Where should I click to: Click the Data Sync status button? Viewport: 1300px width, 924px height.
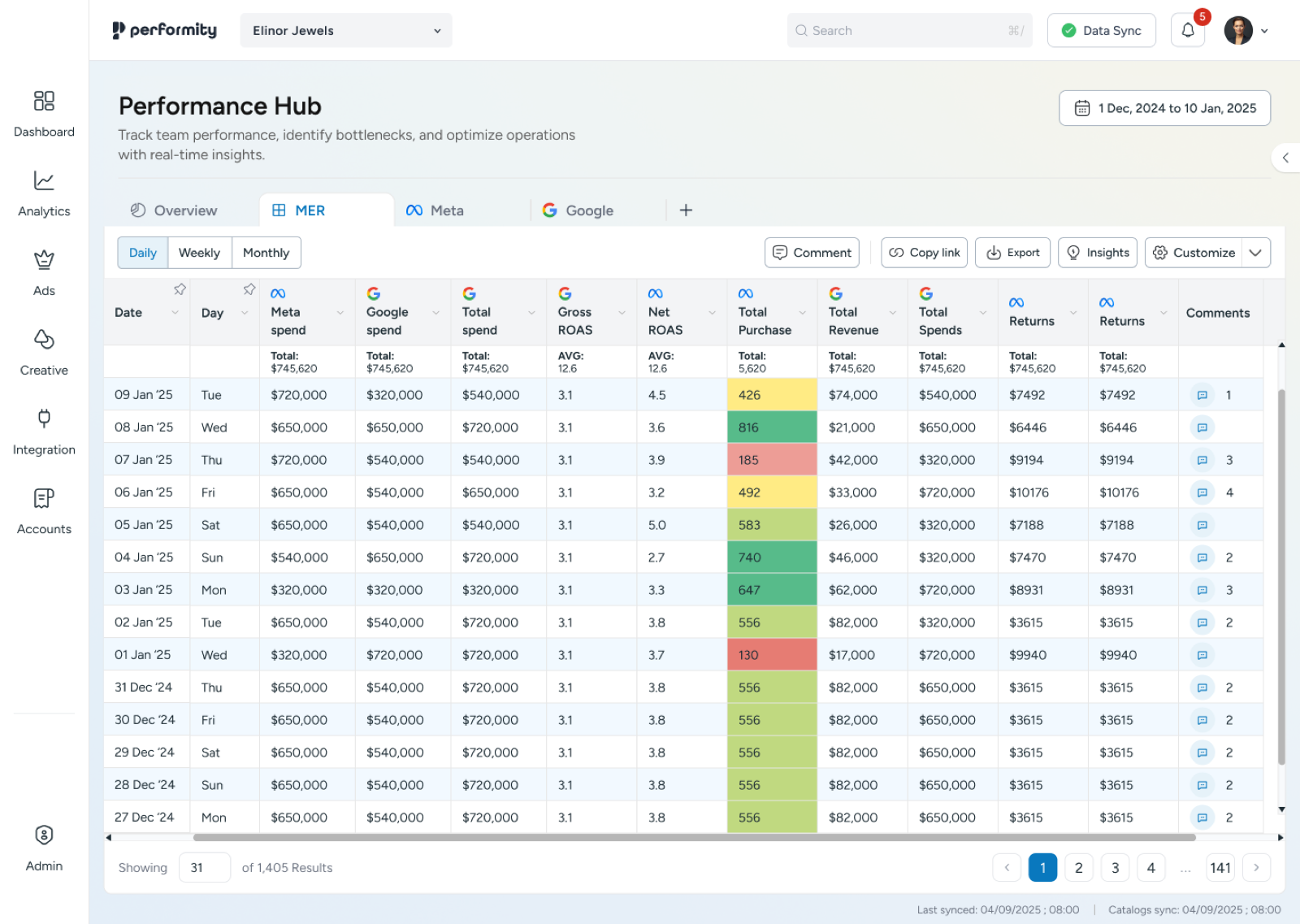point(1101,30)
